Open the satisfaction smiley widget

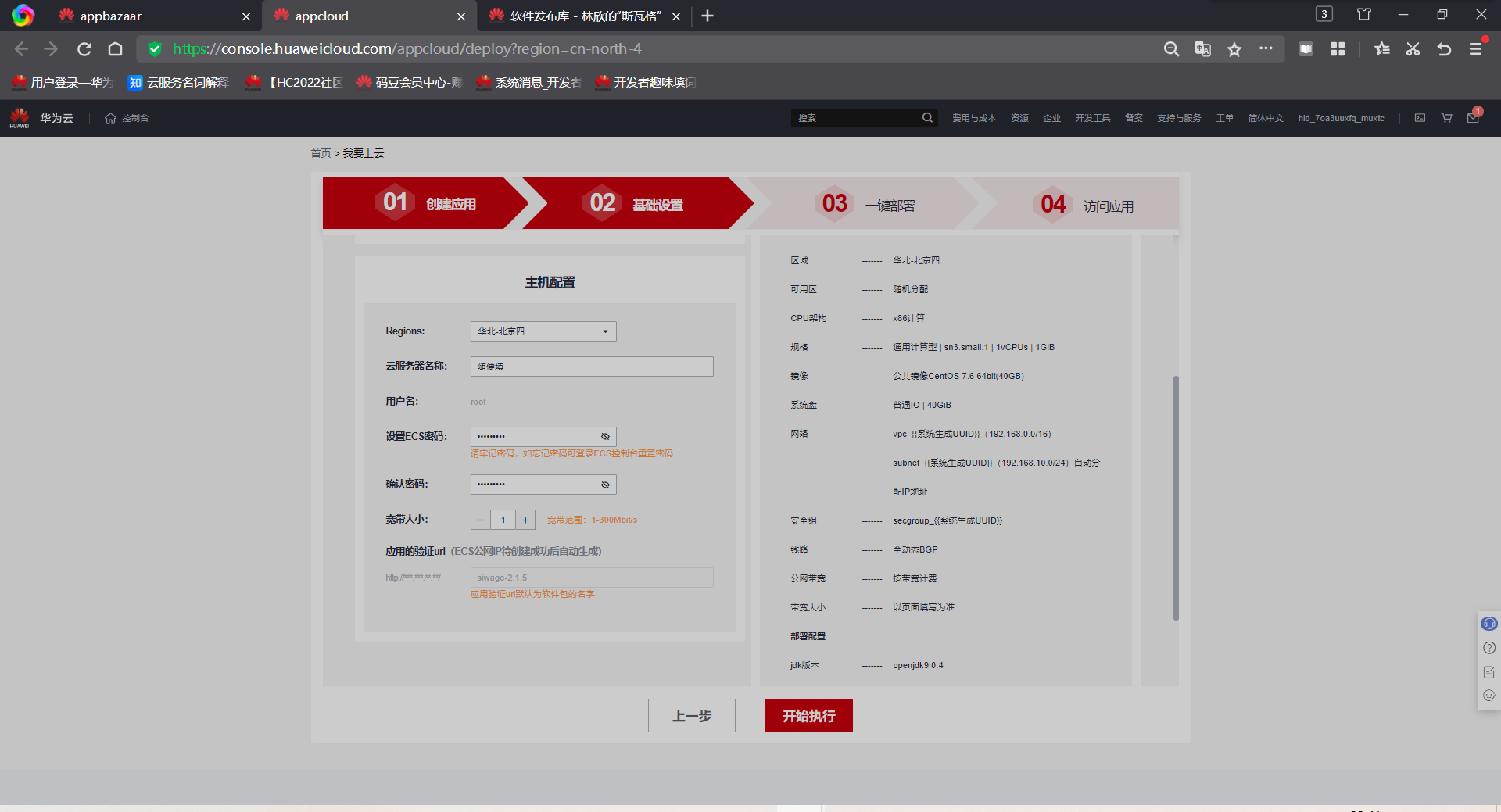click(1489, 696)
